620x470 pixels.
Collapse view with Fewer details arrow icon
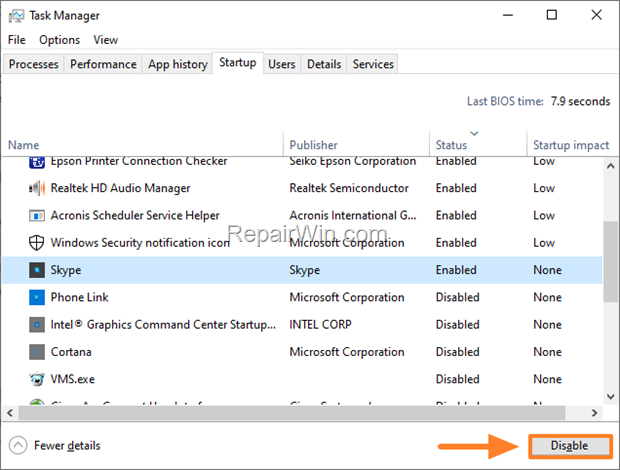(x=18, y=445)
